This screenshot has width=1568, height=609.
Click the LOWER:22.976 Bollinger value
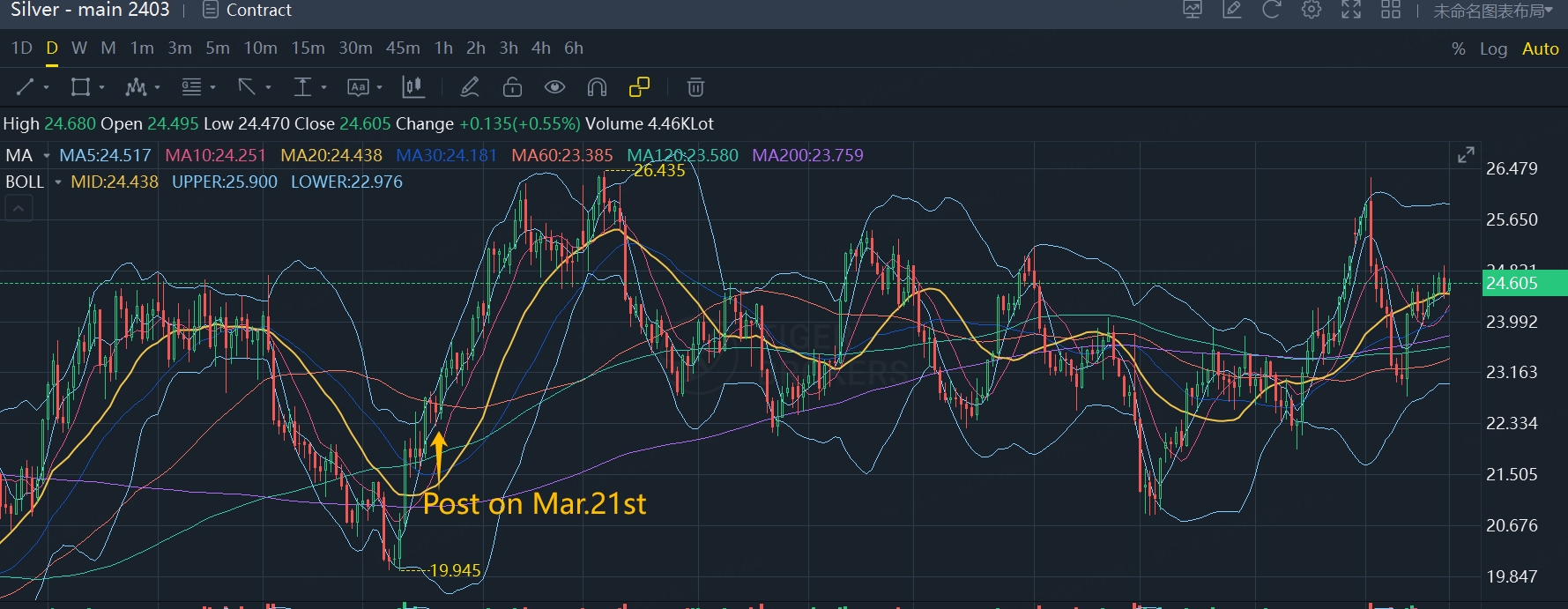(x=346, y=182)
